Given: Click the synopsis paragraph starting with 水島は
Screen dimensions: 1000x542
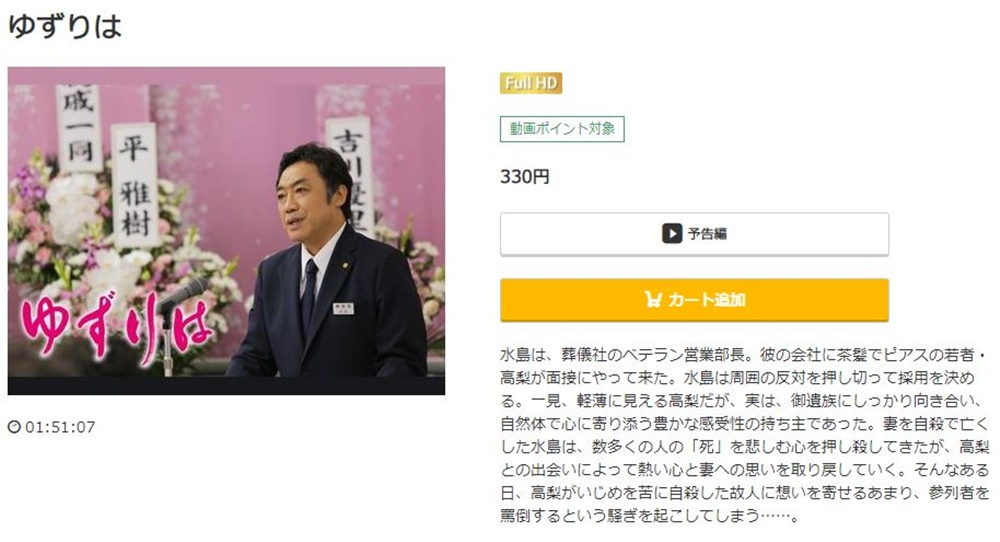Looking at the screenshot, I should click(744, 434).
